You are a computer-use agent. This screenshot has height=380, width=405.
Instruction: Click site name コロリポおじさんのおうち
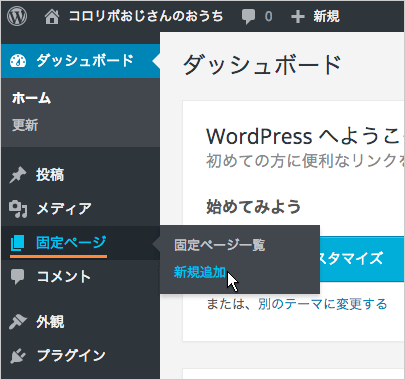point(146,16)
